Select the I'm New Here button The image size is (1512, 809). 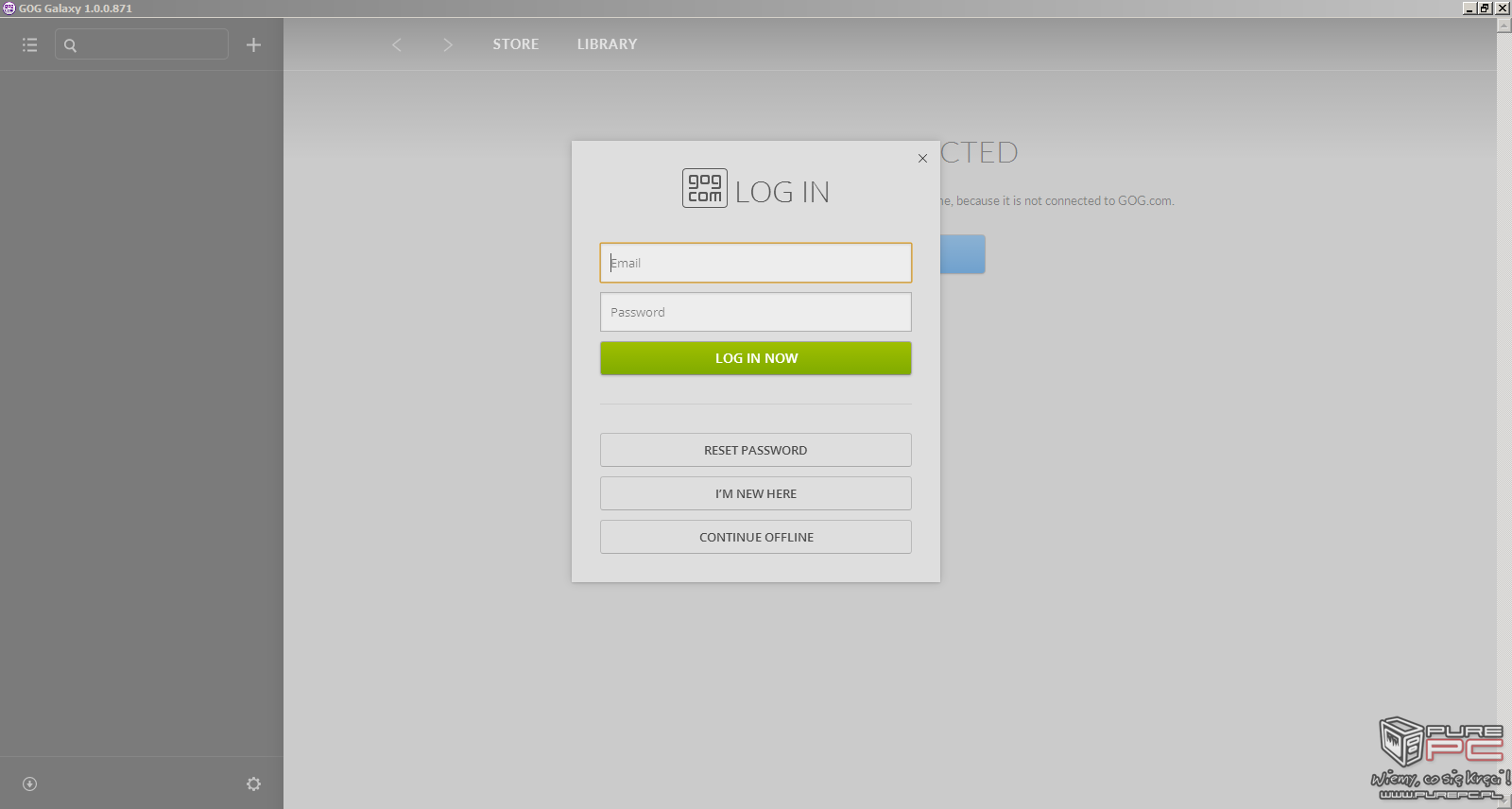(756, 493)
